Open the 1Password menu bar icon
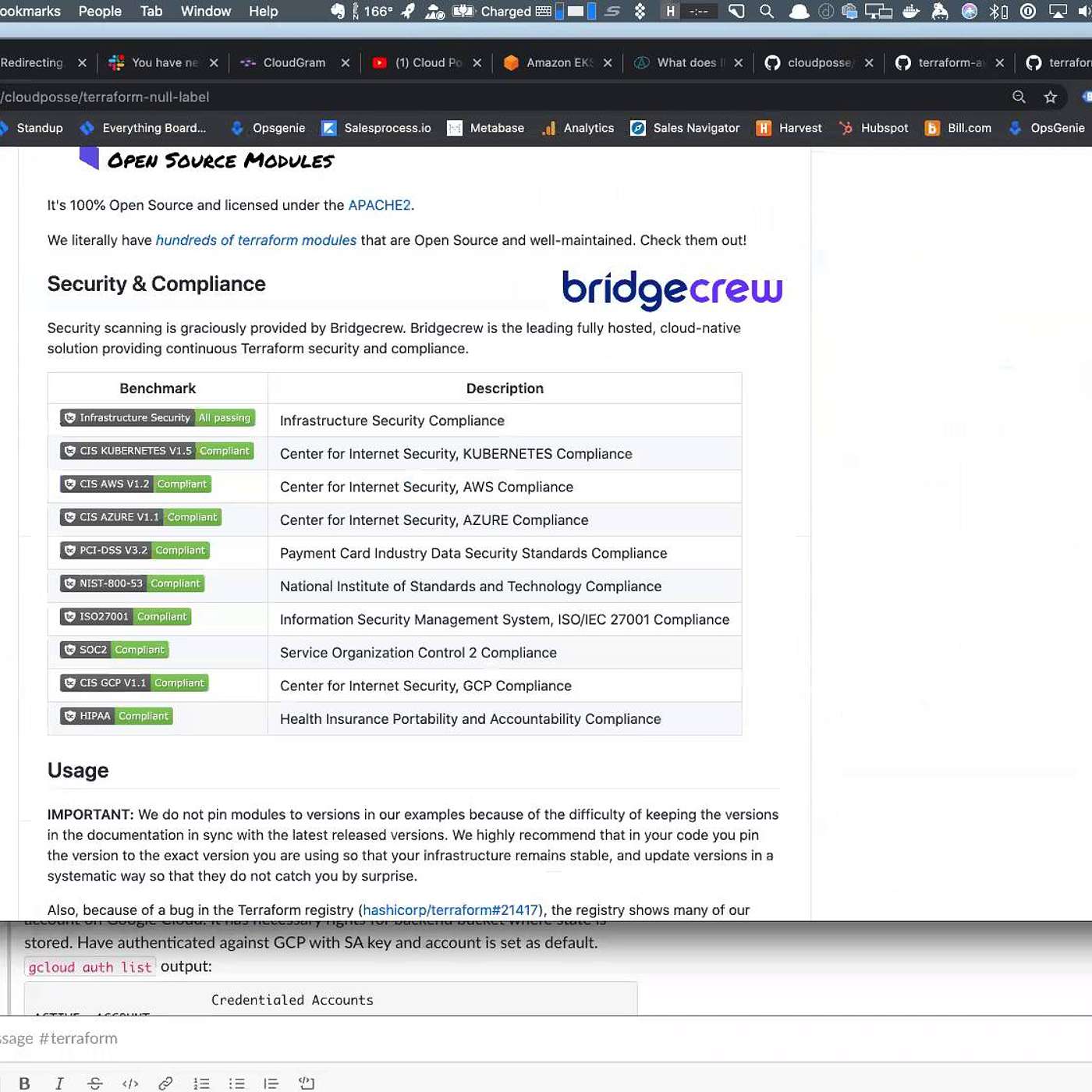The width and height of the screenshot is (1092, 1092). tap(1028, 11)
